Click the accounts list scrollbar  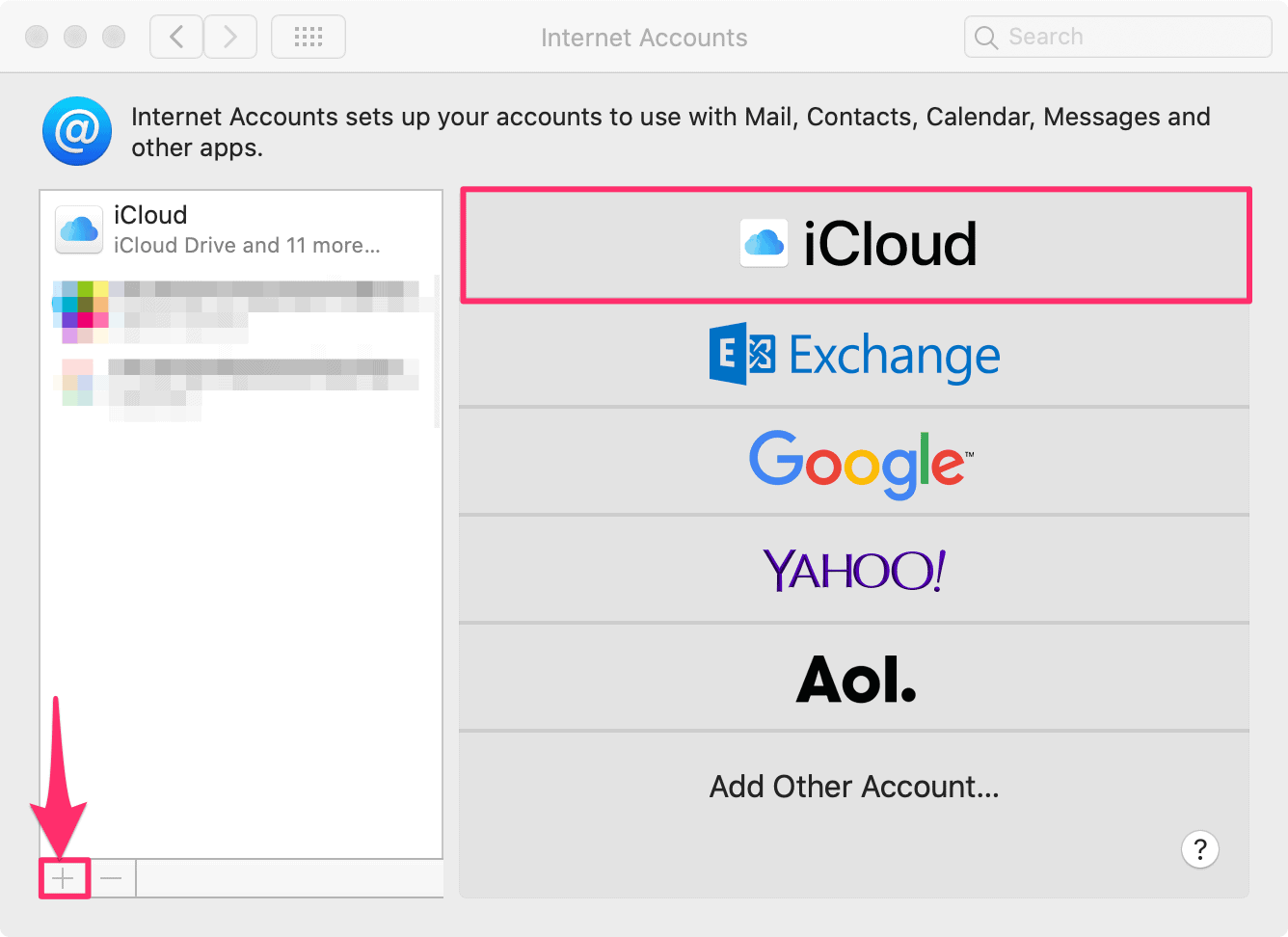tap(438, 351)
